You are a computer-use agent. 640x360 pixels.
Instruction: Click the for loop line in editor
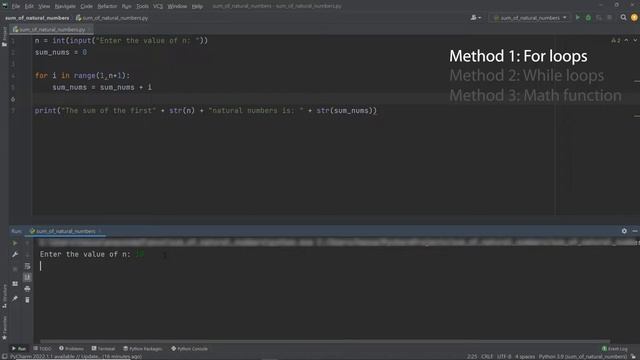[82, 76]
